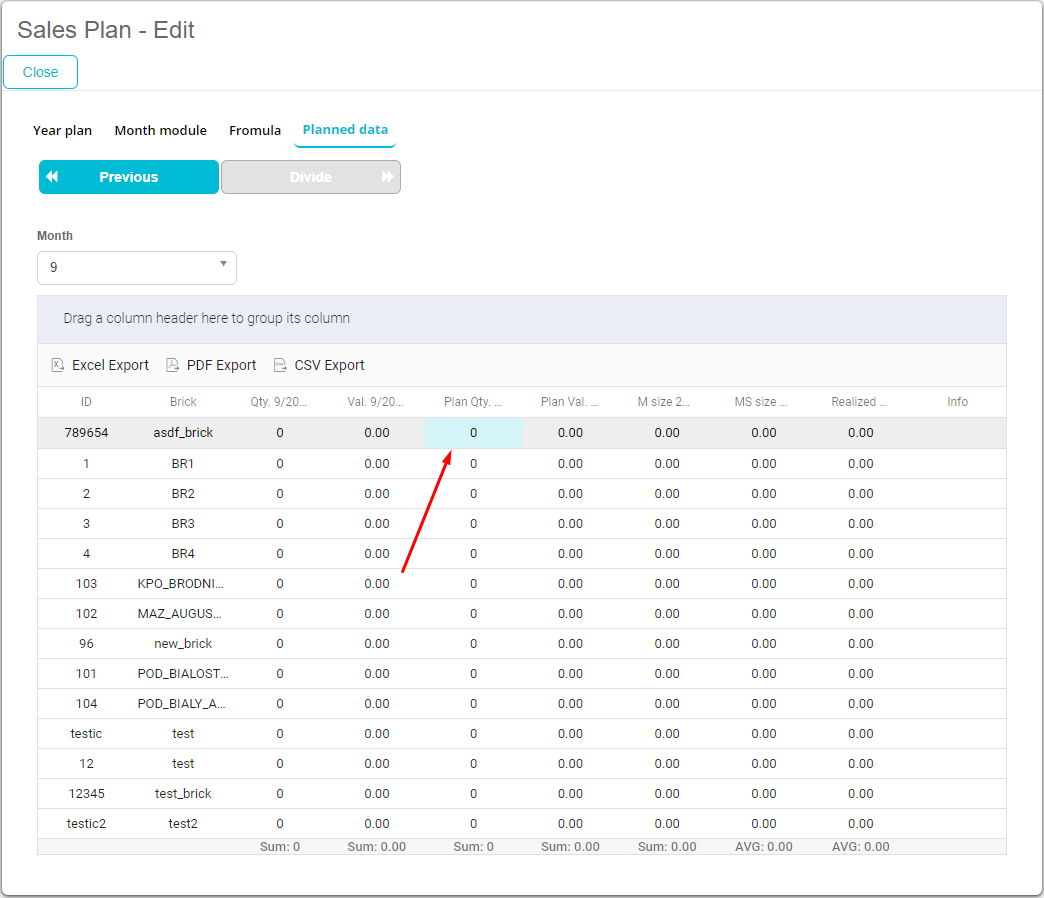Click the CSV Export icon
The width and height of the screenshot is (1044, 898).
click(280, 366)
